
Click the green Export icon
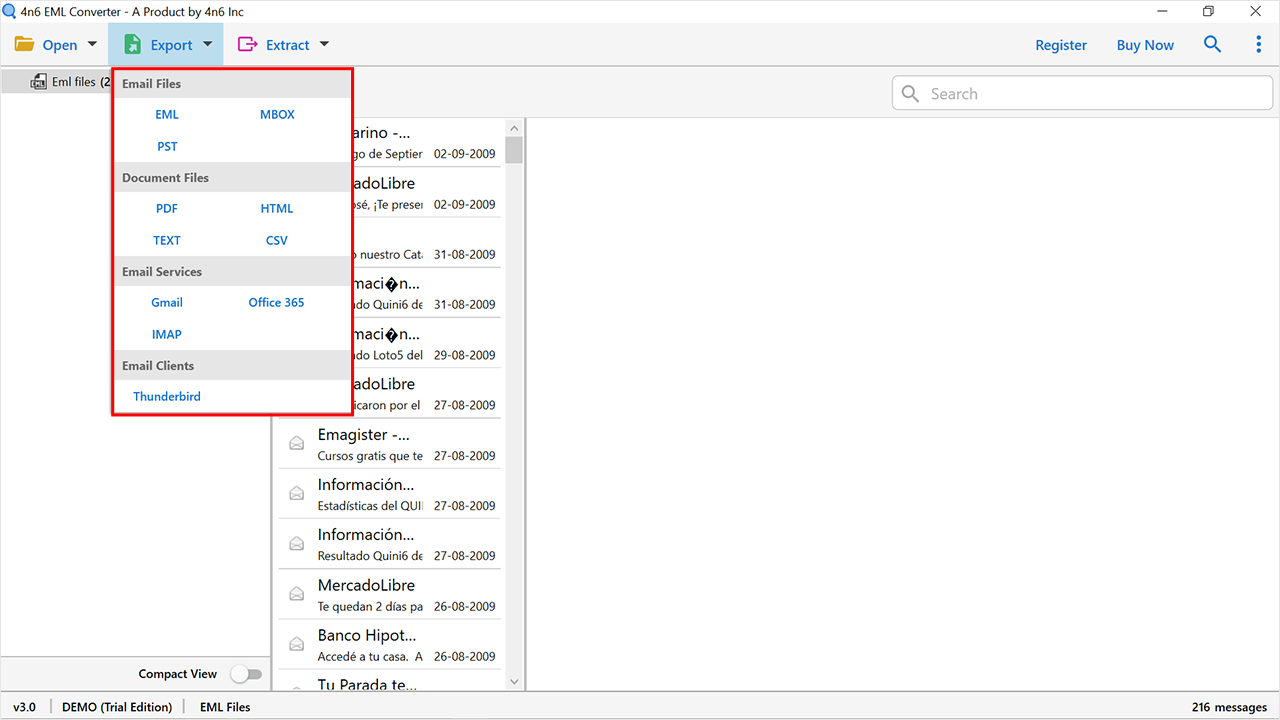pos(133,44)
